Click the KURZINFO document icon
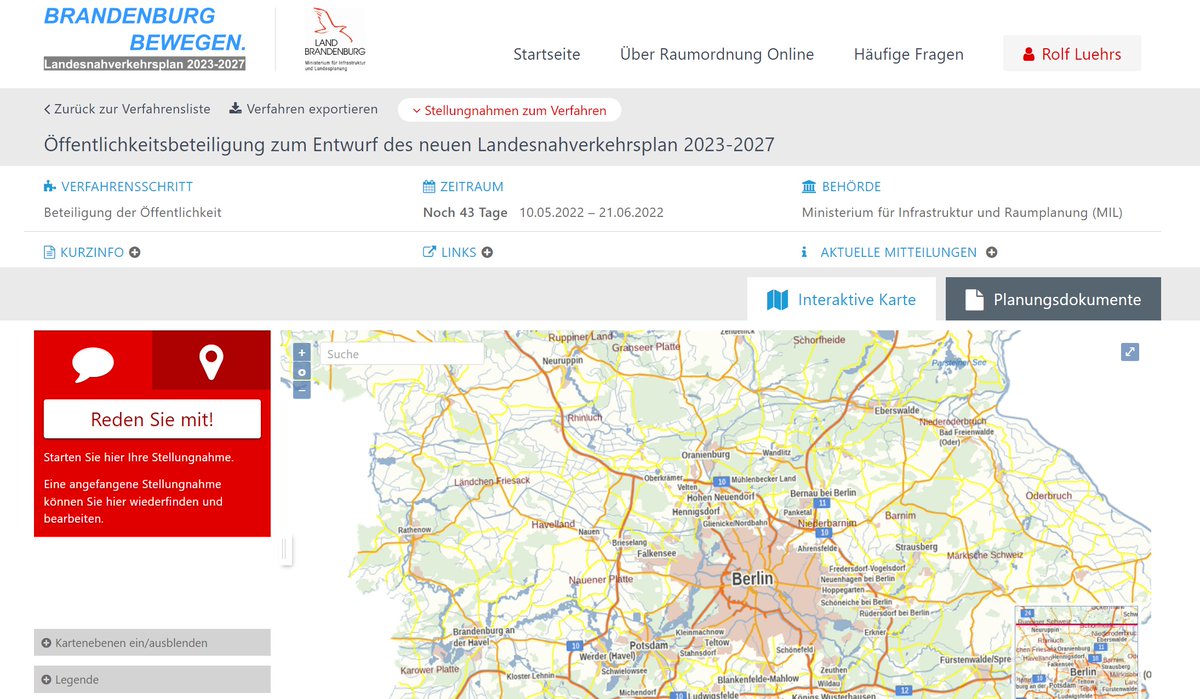The image size is (1200, 699). point(49,253)
